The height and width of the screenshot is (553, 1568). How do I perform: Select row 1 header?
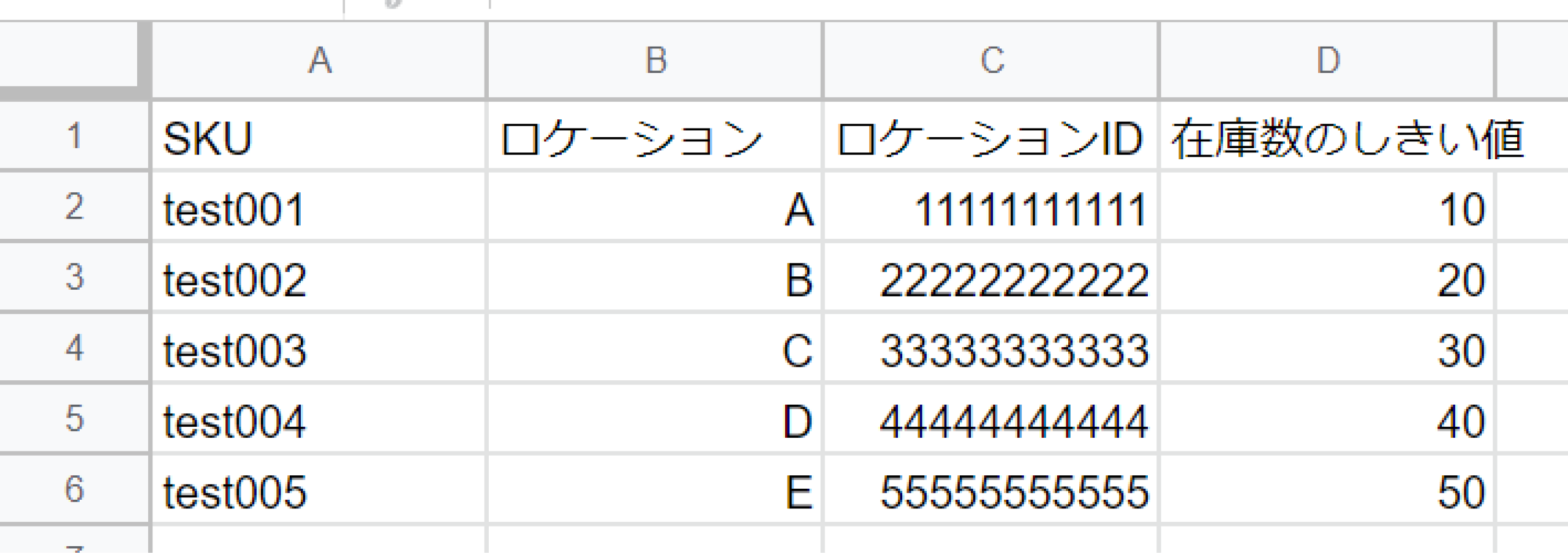73,136
